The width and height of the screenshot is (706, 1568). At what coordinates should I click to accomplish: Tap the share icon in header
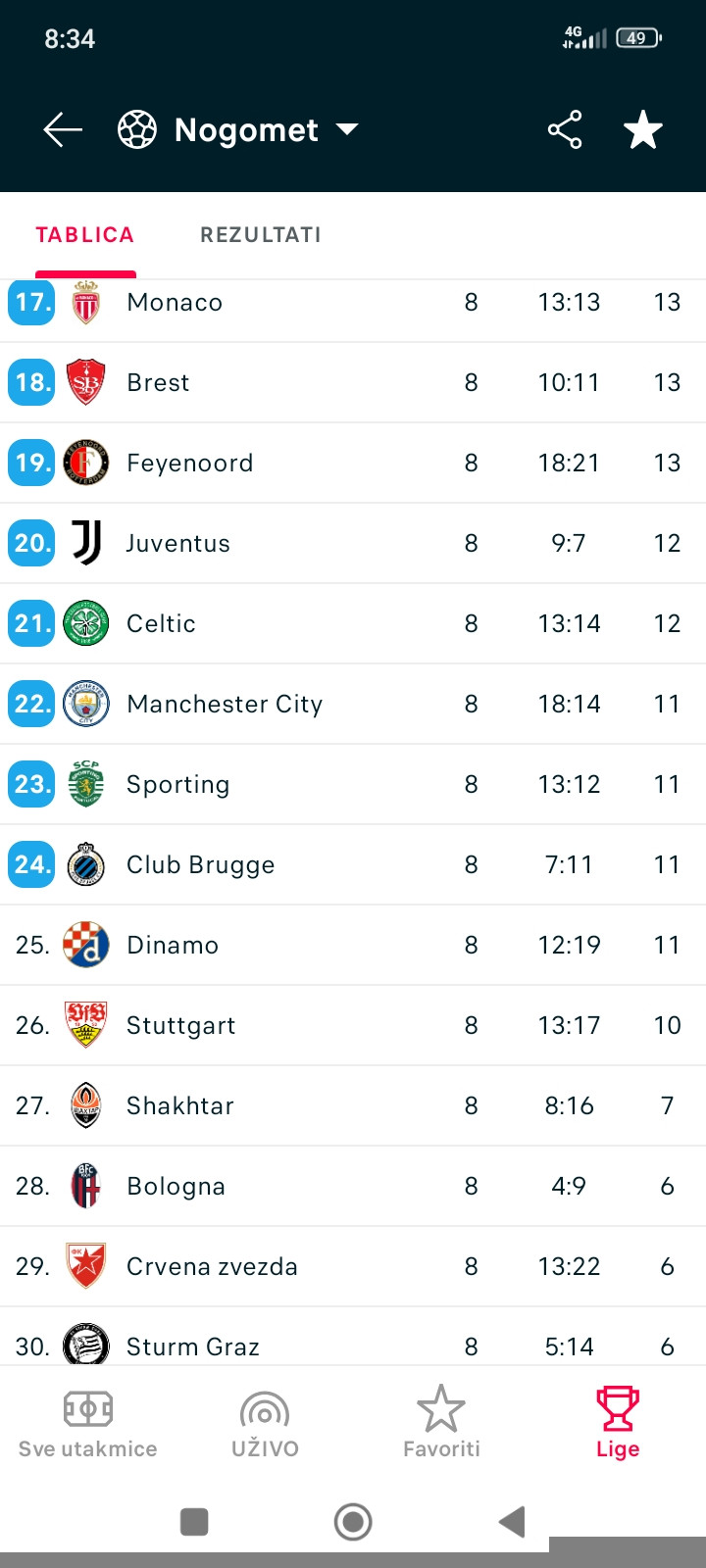565,130
